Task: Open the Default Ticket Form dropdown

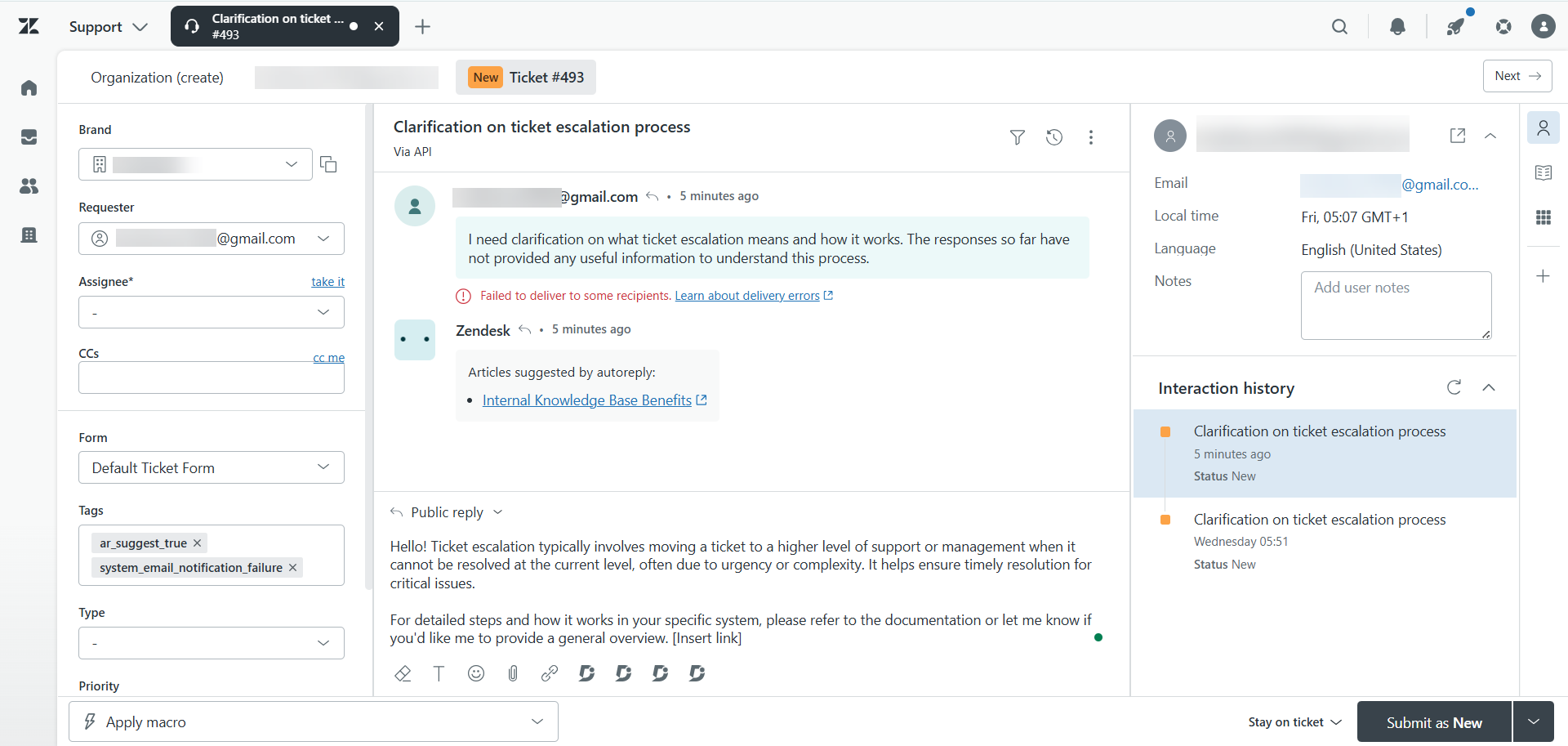Action: tap(212, 467)
